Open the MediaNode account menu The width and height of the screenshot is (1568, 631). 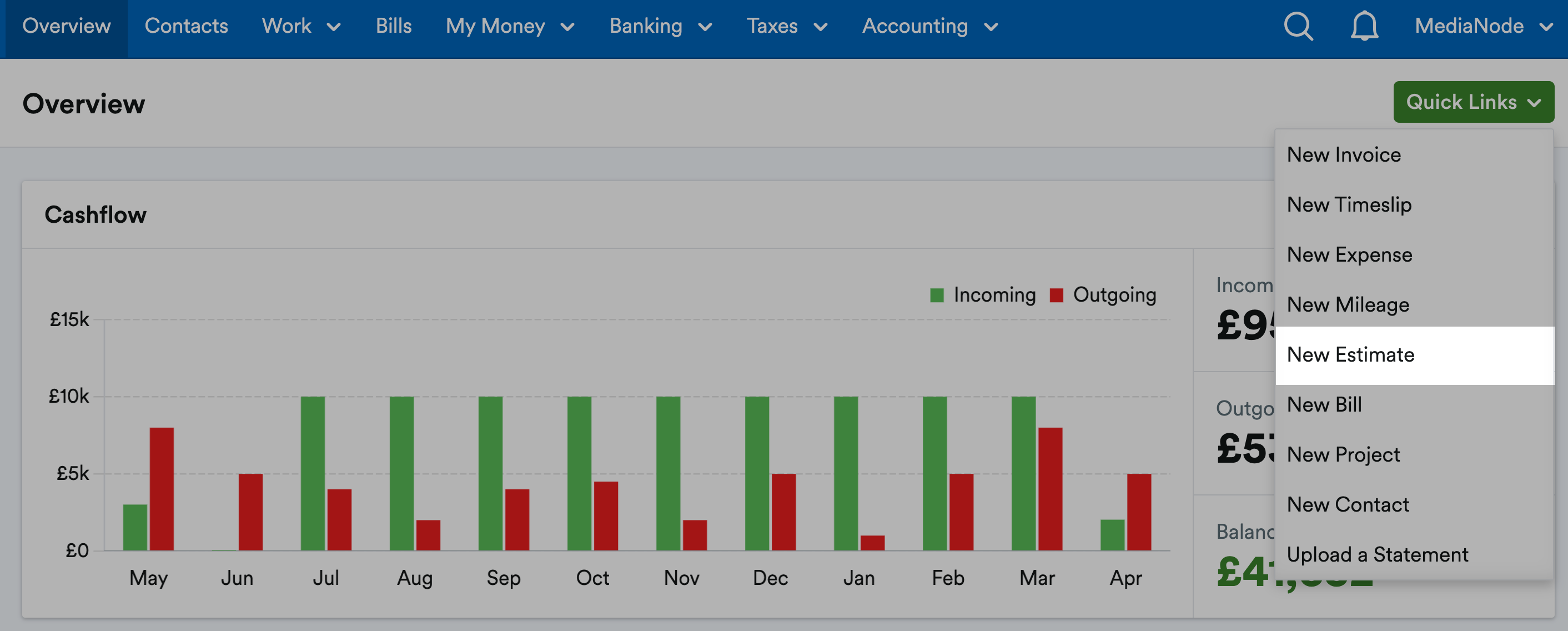1484,26
